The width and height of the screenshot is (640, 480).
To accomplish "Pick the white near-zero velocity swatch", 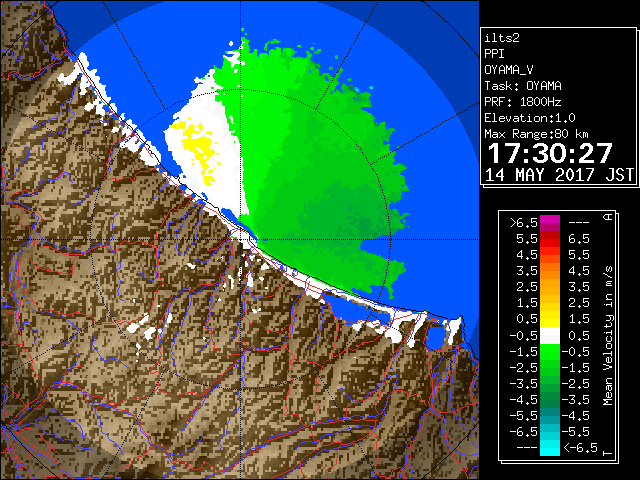I will [550, 336].
